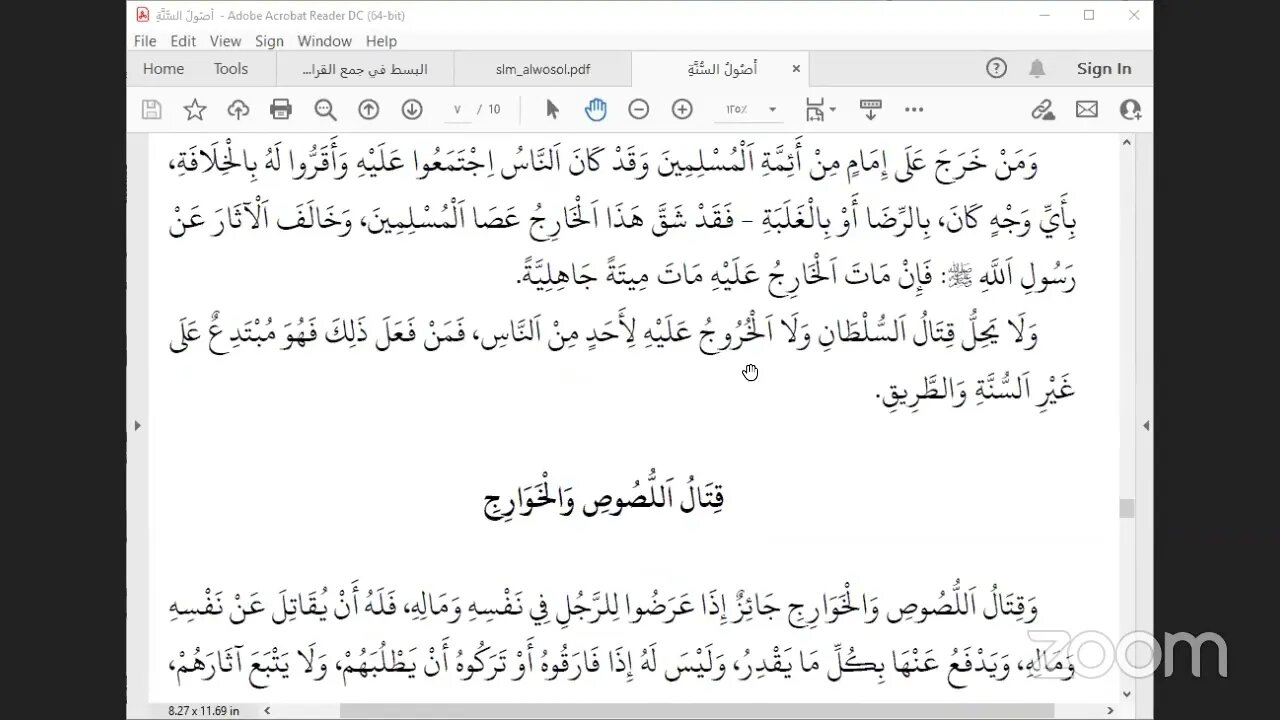The height and width of the screenshot is (720, 1280).
Task: Click the upload to cloud icon
Action: 238,110
